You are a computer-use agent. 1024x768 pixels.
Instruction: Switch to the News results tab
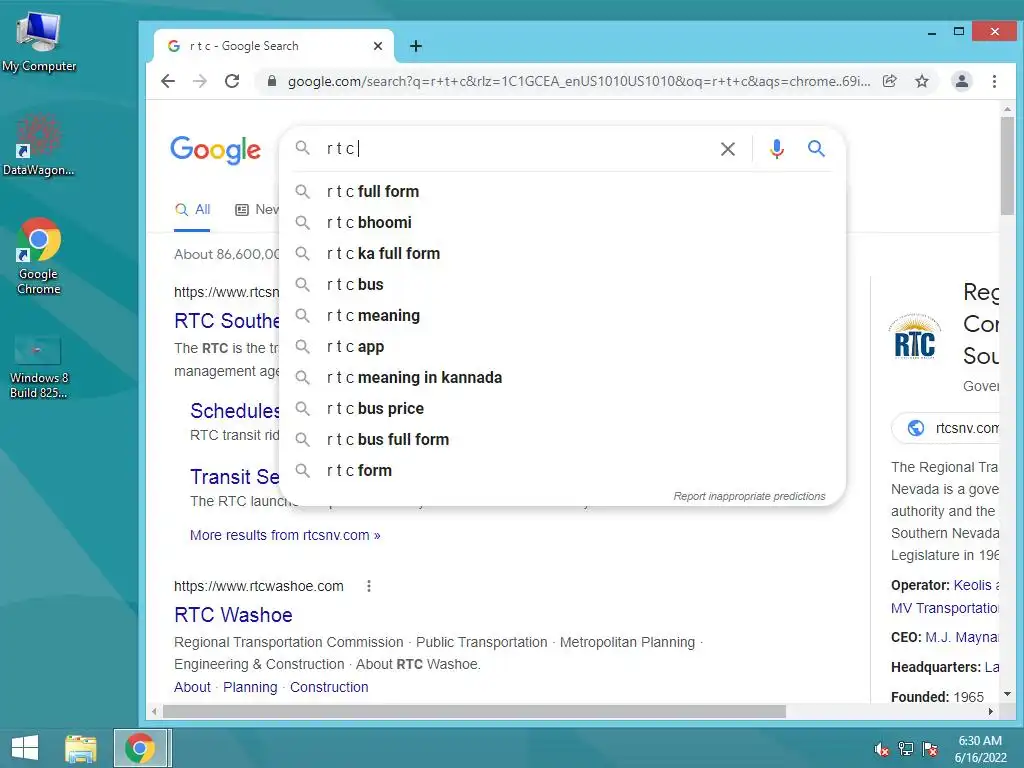[257, 210]
